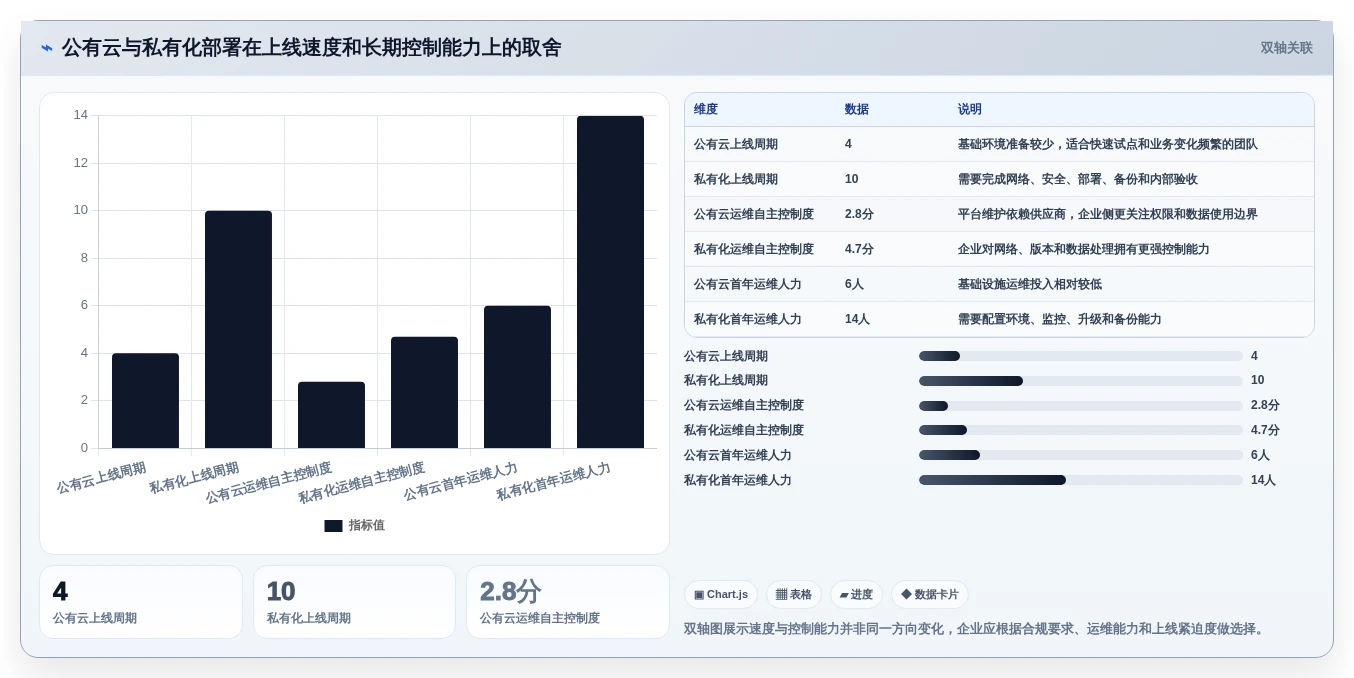This screenshot has width=1354, height=678.
Task: Select the 私有化运维自主控制度 table row name
Action: (x=754, y=250)
